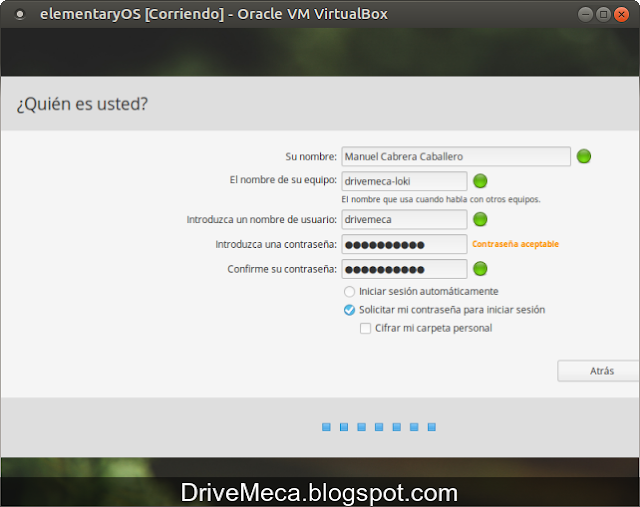Image resolution: width=640 pixels, height=507 pixels.
Task: Click the green indicator beside Confirme su contraseña
Action: pyautogui.click(x=480, y=269)
